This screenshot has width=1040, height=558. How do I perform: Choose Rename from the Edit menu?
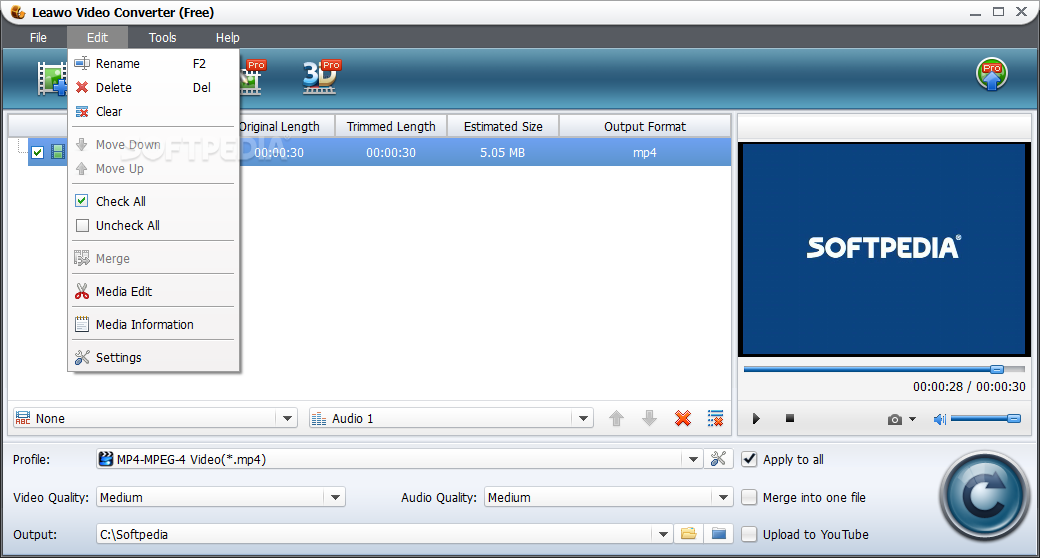tap(154, 64)
